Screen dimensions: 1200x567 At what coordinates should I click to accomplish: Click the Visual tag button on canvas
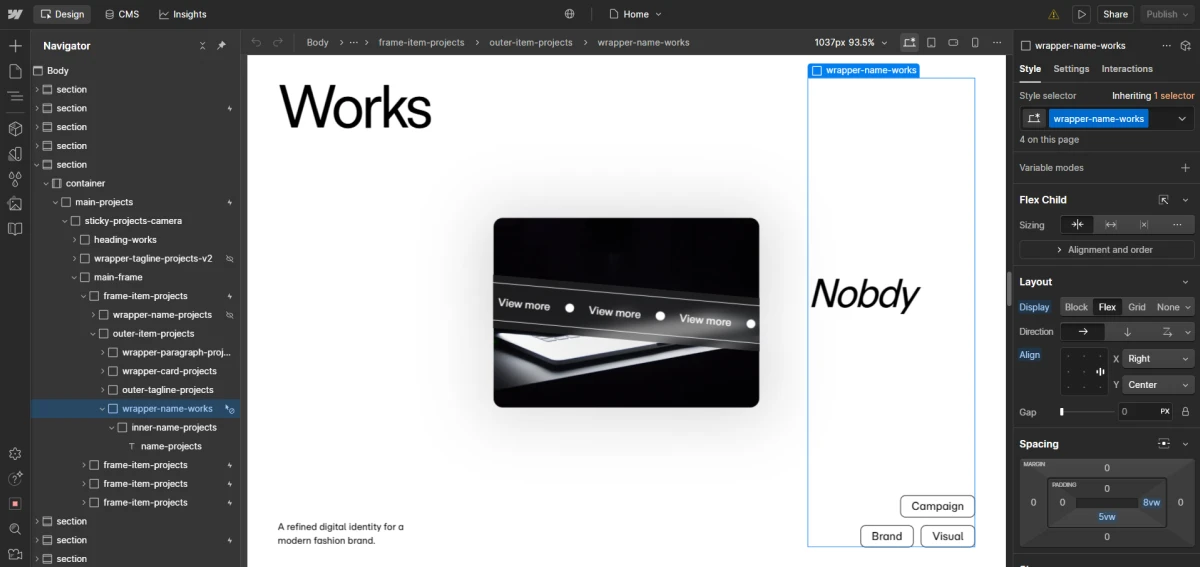[948, 536]
